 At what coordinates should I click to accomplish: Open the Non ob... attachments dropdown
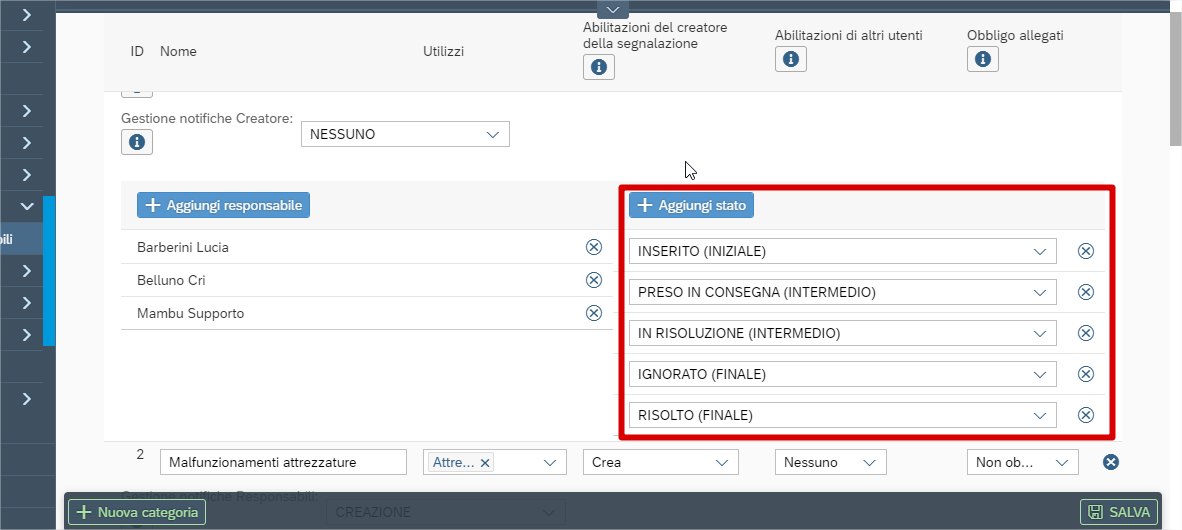pyautogui.click(x=1022, y=462)
